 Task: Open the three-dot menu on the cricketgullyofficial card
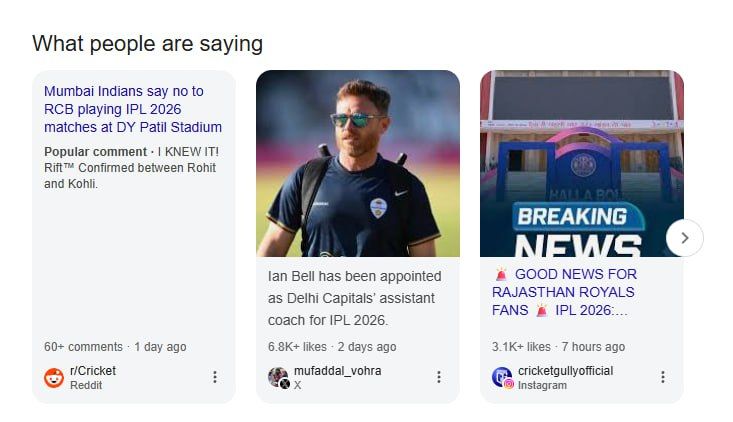tap(662, 377)
